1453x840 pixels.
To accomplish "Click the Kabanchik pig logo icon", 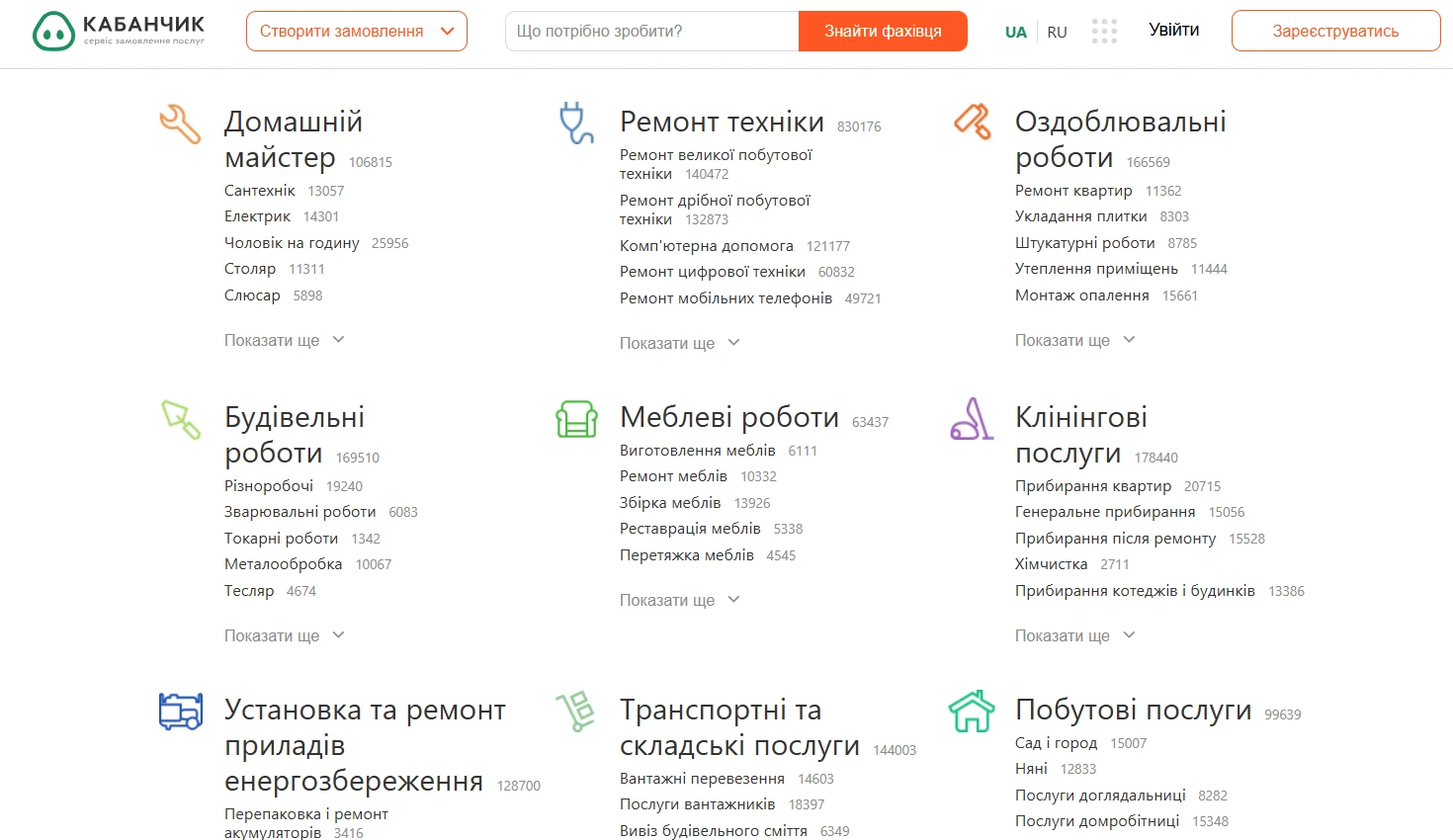I will click(53, 32).
